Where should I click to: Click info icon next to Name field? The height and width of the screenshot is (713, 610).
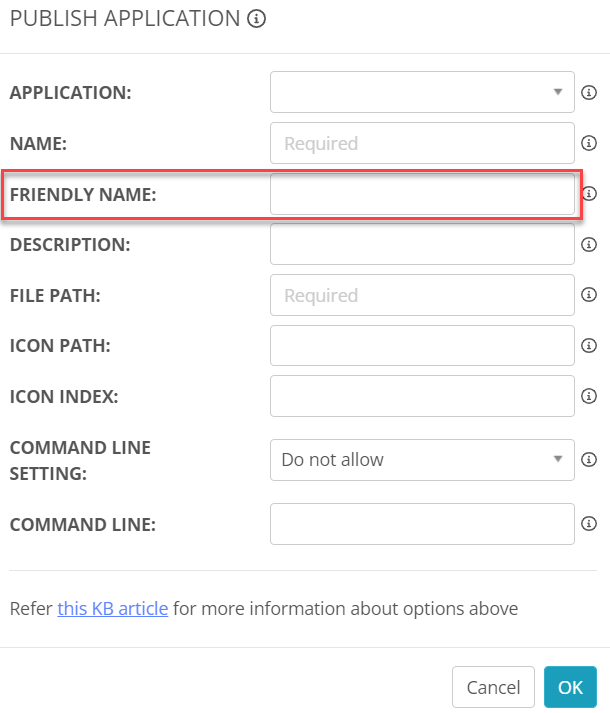589,143
